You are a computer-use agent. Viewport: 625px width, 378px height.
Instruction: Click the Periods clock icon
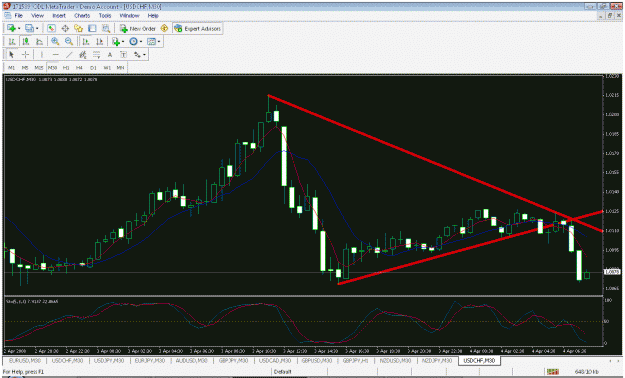coord(134,41)
